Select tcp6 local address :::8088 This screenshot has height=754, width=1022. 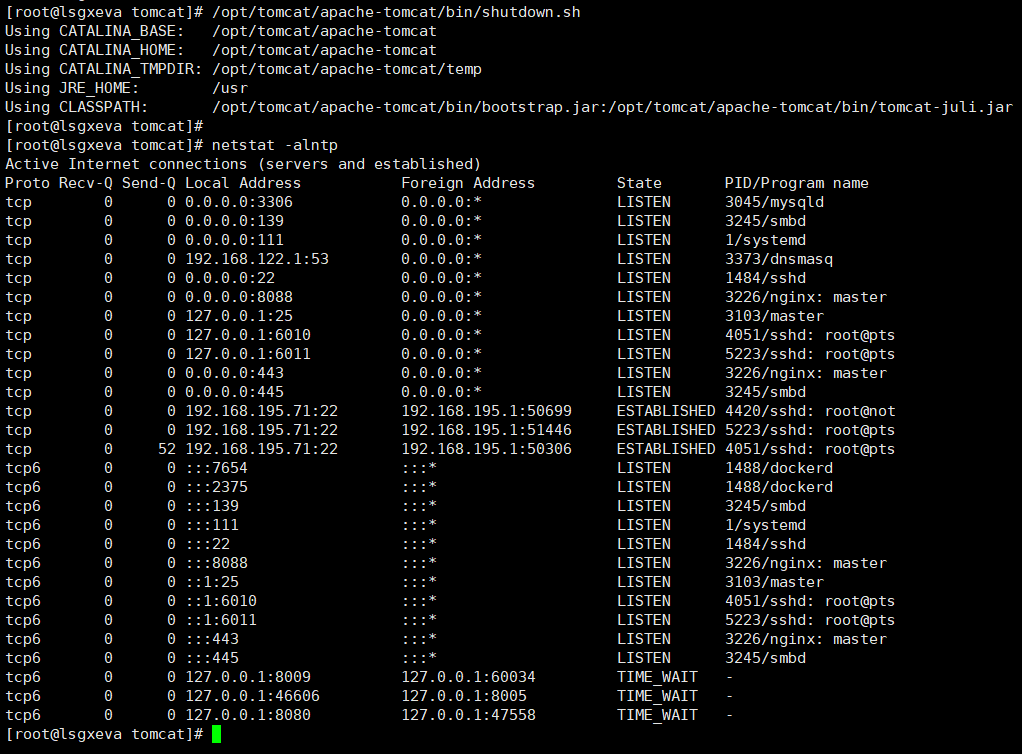pos(216,562)
